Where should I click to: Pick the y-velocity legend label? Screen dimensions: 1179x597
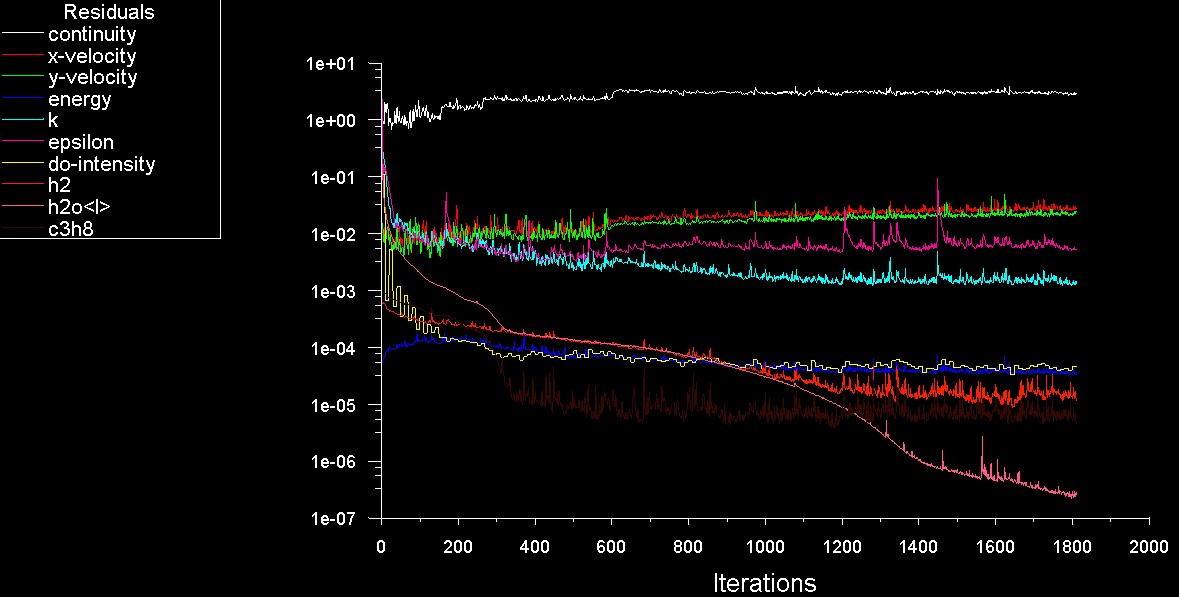click(x=93, y=78)
